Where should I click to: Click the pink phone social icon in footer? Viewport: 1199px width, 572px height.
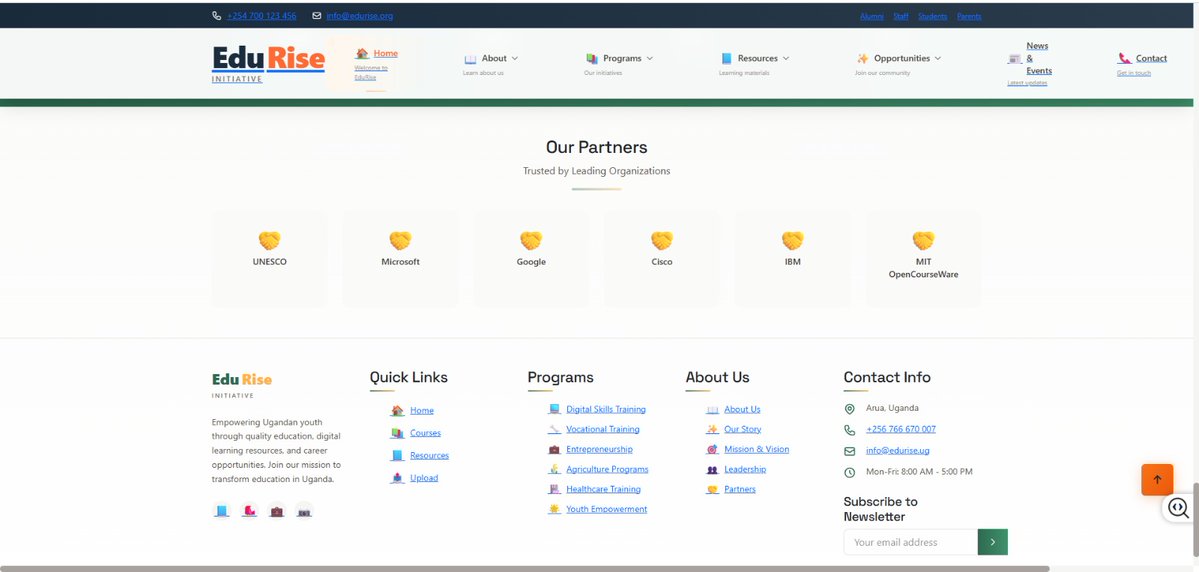[249, 511]
